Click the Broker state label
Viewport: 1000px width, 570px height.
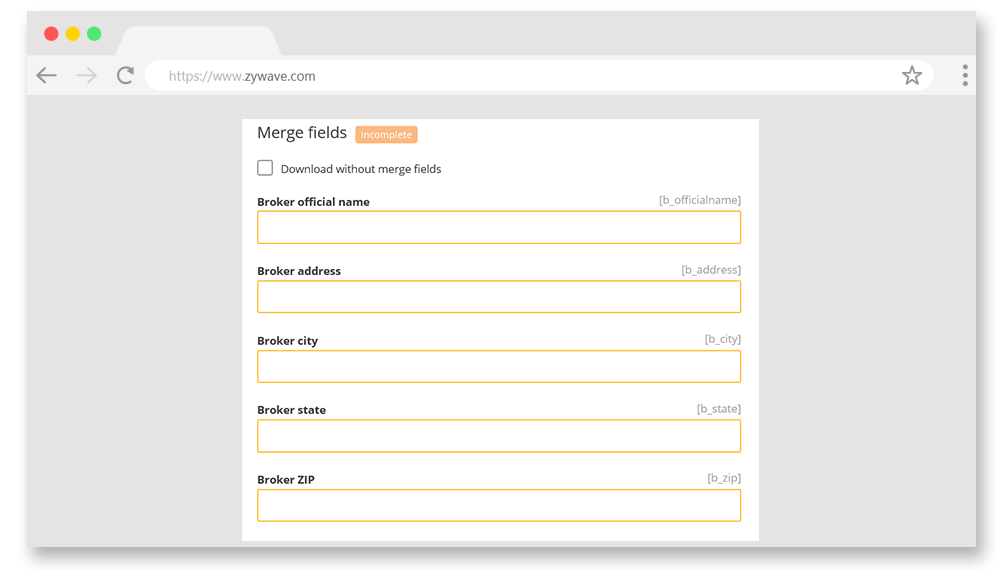291,410
